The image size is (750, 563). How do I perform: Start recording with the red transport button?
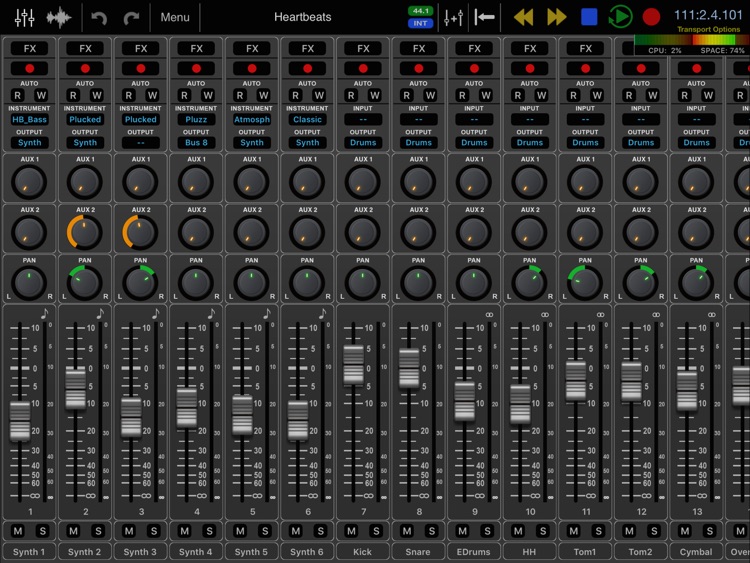[651, 17]
